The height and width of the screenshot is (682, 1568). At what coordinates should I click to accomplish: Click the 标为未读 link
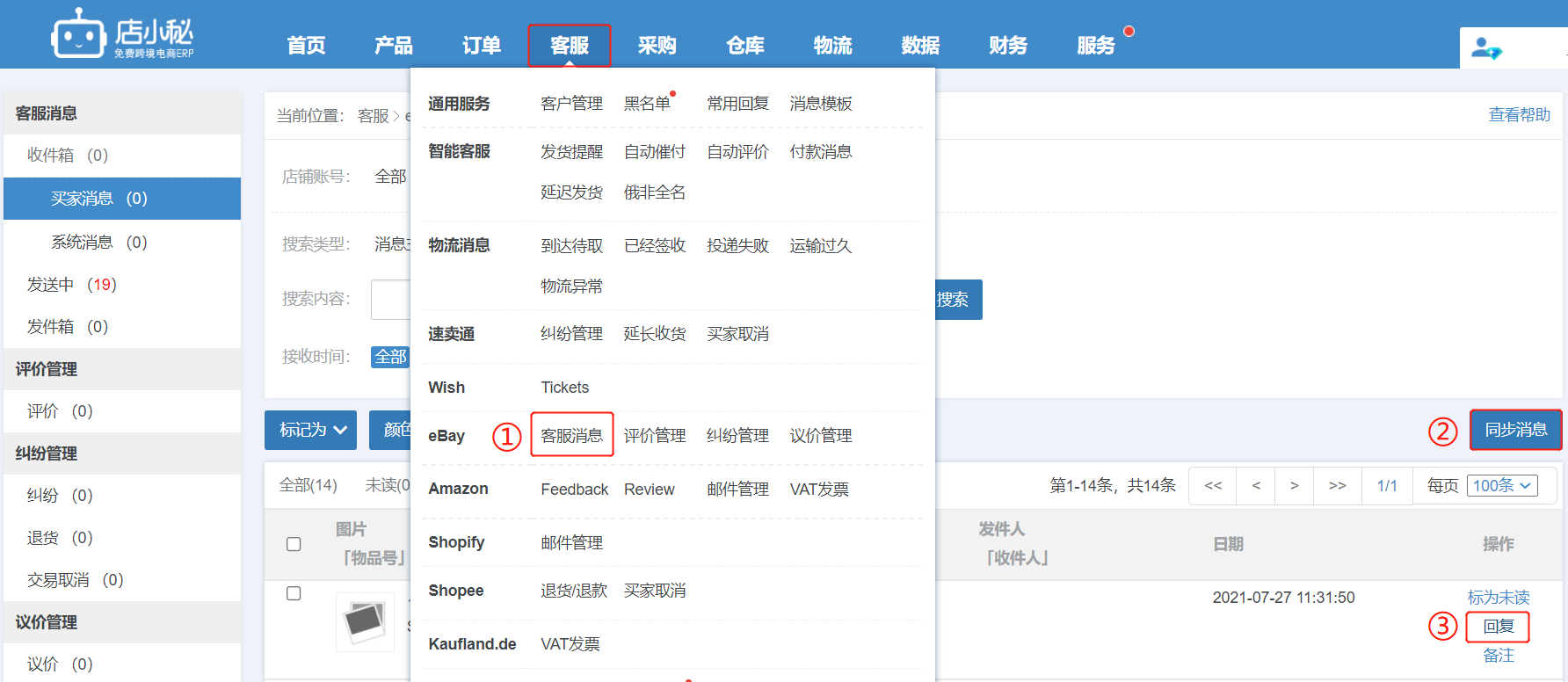click(x=1499, y=598)
